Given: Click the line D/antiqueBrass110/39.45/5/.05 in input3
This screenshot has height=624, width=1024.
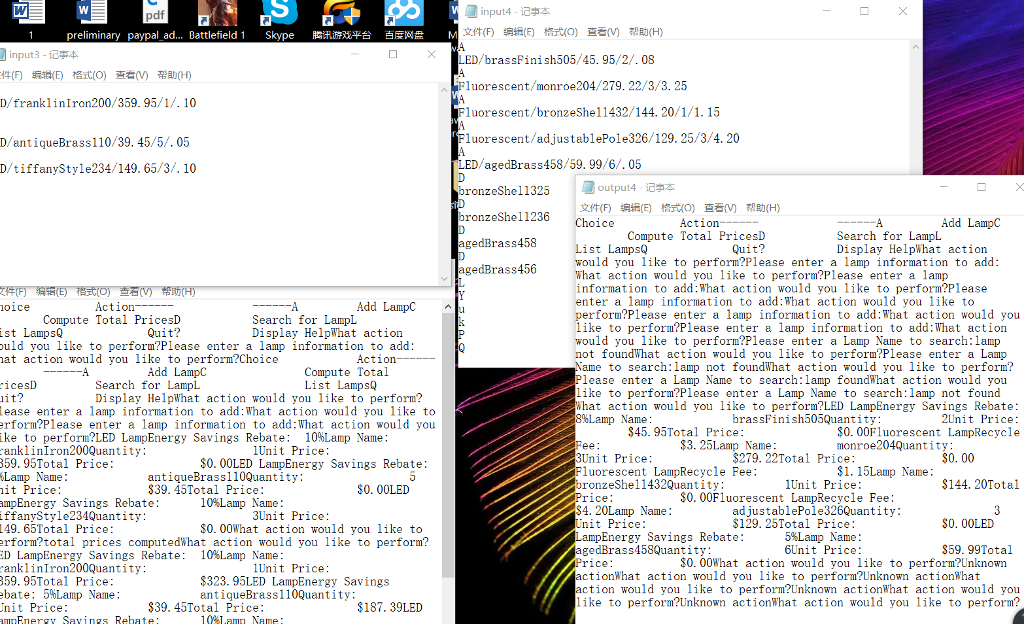Looking at the screenshot, I should [95, 142].
